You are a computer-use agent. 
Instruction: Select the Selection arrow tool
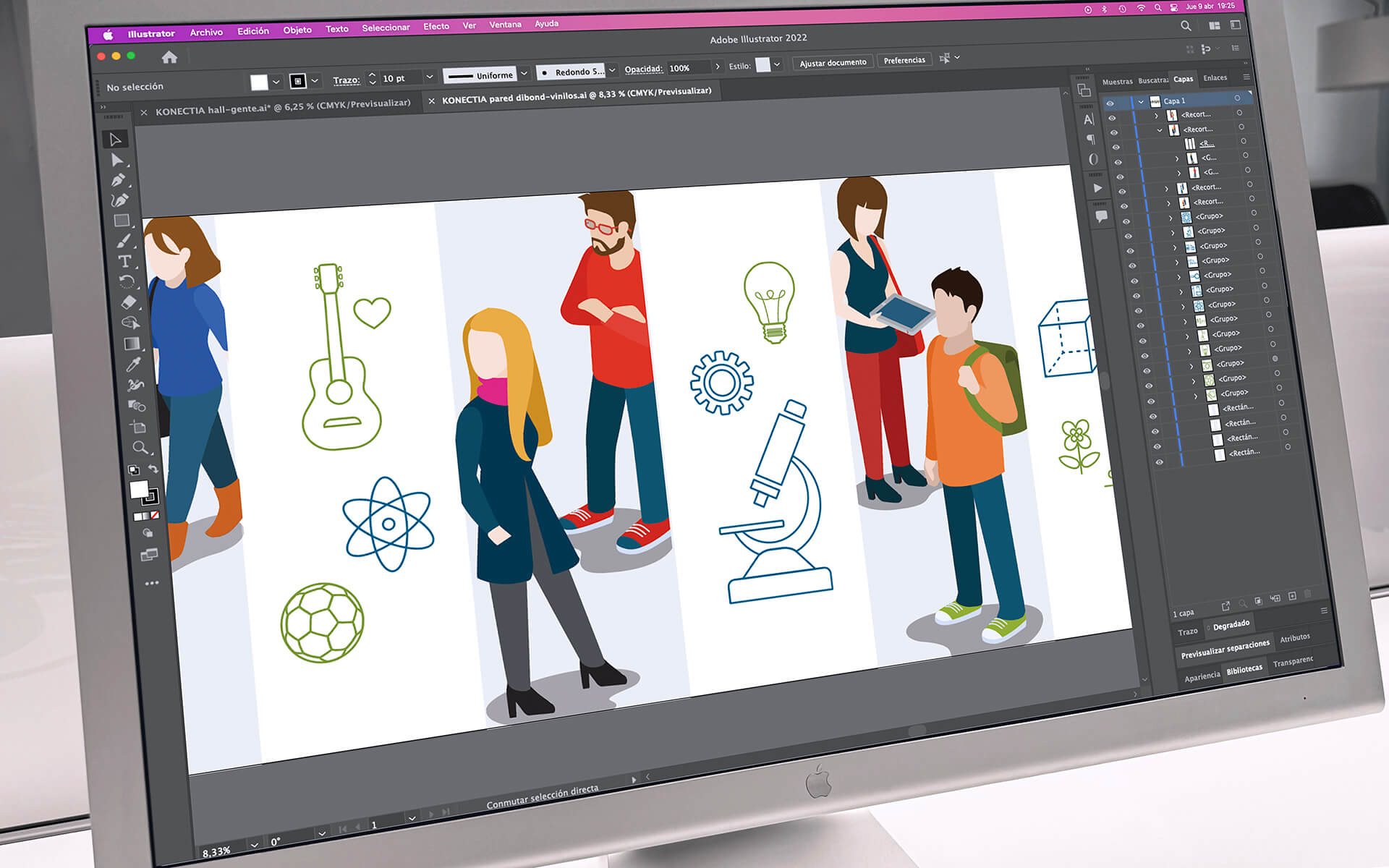(115, 139)
